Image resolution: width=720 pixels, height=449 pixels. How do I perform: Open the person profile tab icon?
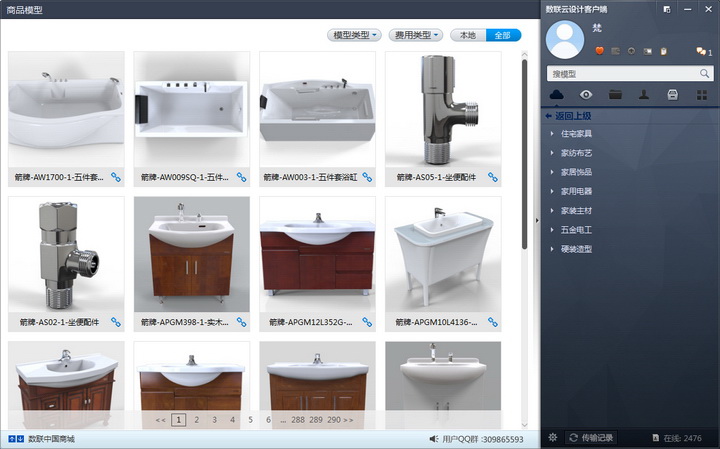[x=644, y=95]
